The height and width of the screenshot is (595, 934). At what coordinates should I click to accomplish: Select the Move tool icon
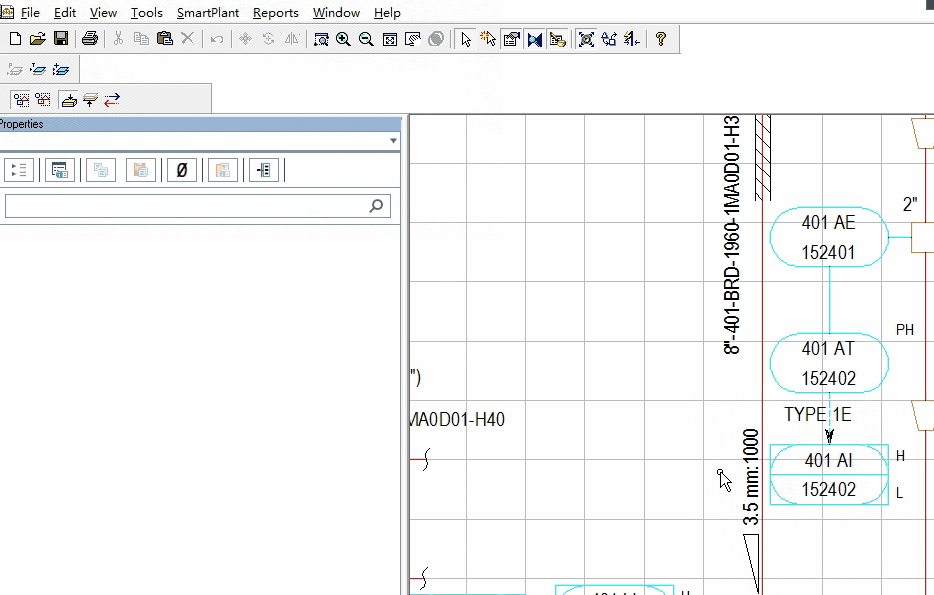[245, 39]
